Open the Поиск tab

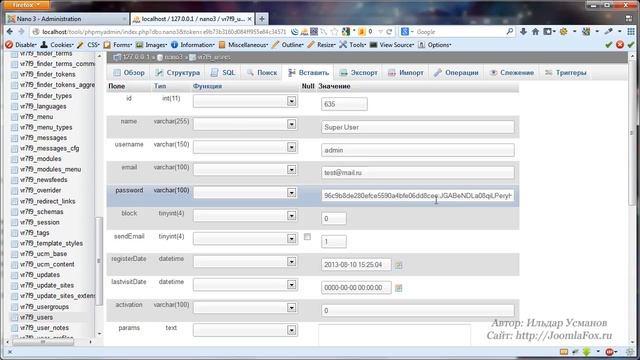pos(262,73)
